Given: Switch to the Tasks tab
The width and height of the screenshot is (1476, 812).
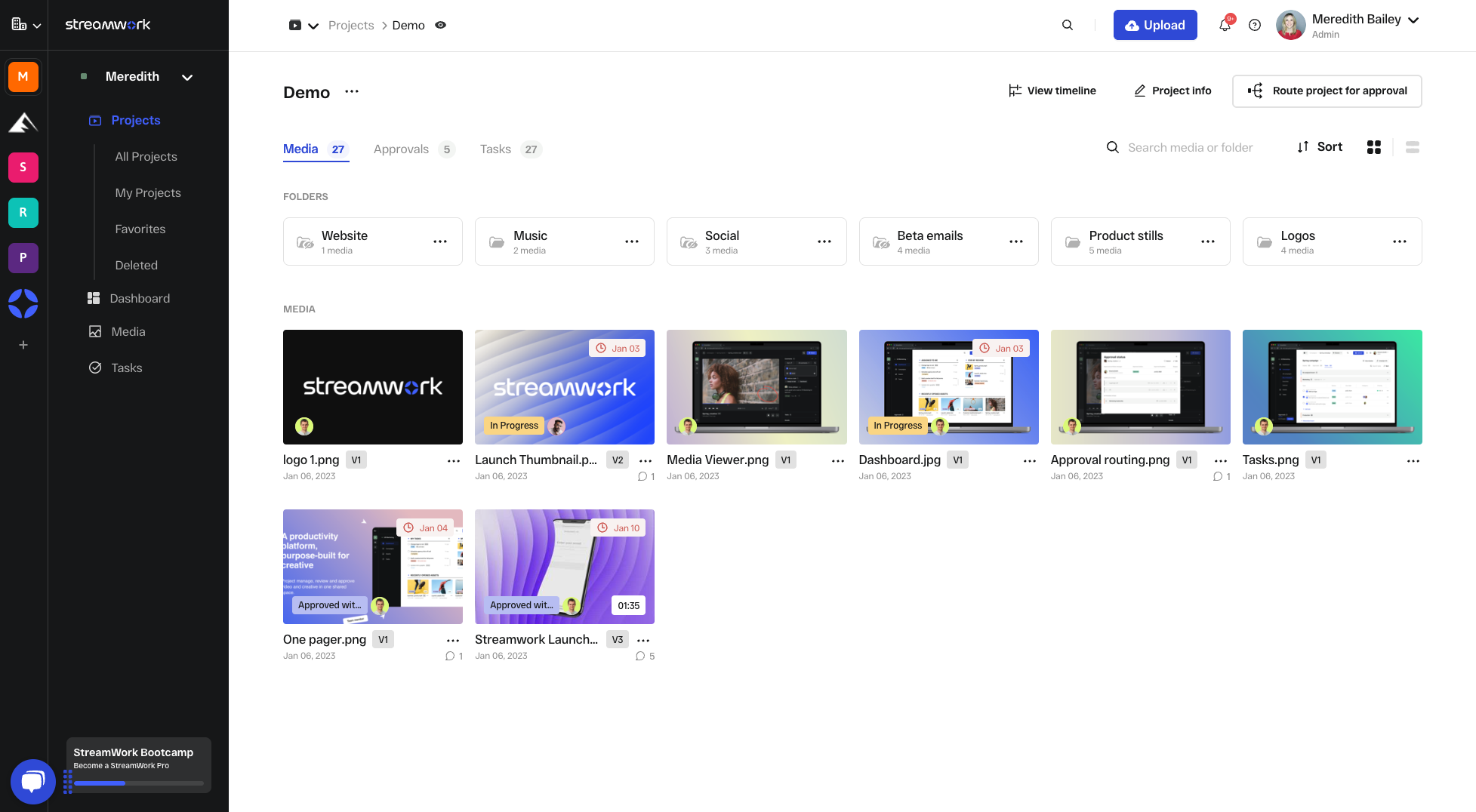Looking at the screenshot, I should click(x=510, y=149).
